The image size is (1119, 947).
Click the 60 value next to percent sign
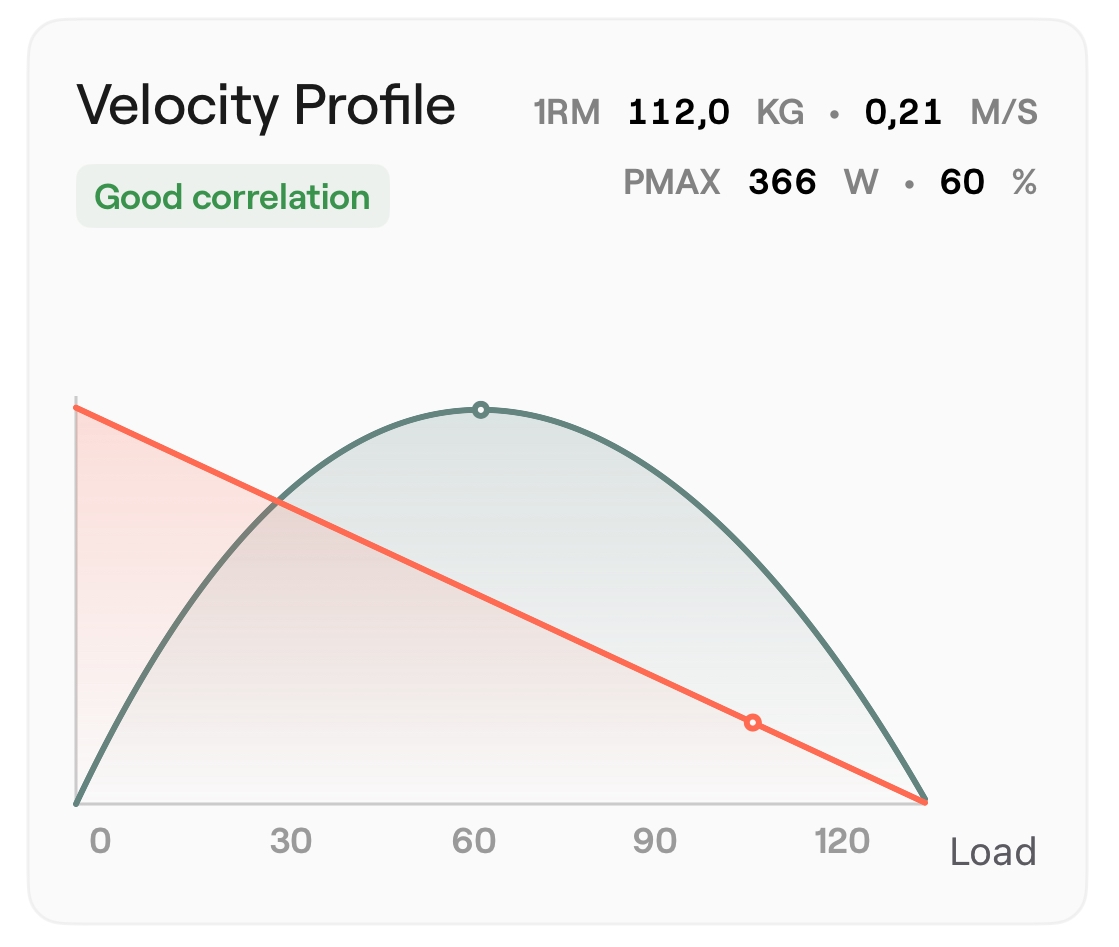(x=962, y=182)
